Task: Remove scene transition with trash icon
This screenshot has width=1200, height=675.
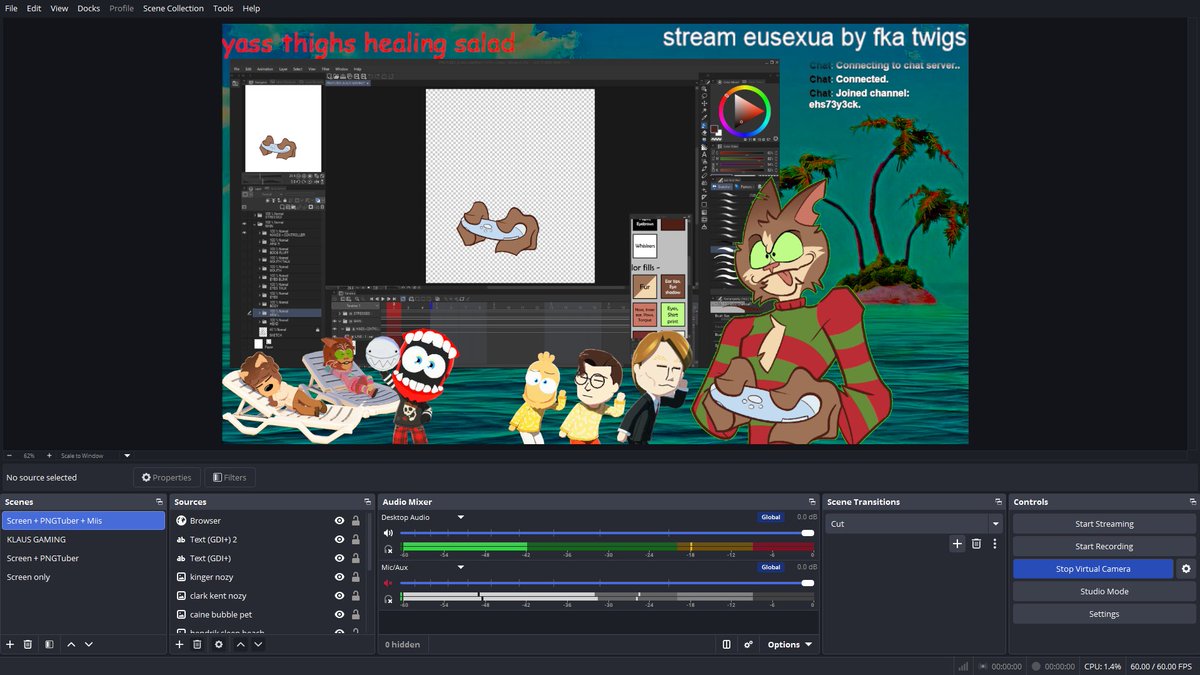Action: click(976, 544)
